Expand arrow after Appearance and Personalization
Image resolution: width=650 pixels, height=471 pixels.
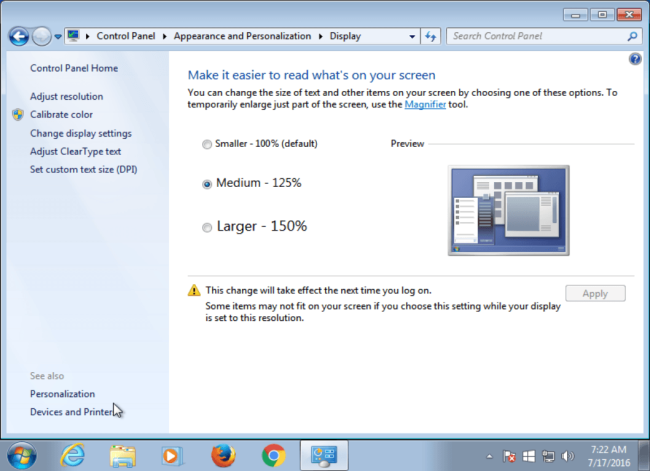[320, 36]
